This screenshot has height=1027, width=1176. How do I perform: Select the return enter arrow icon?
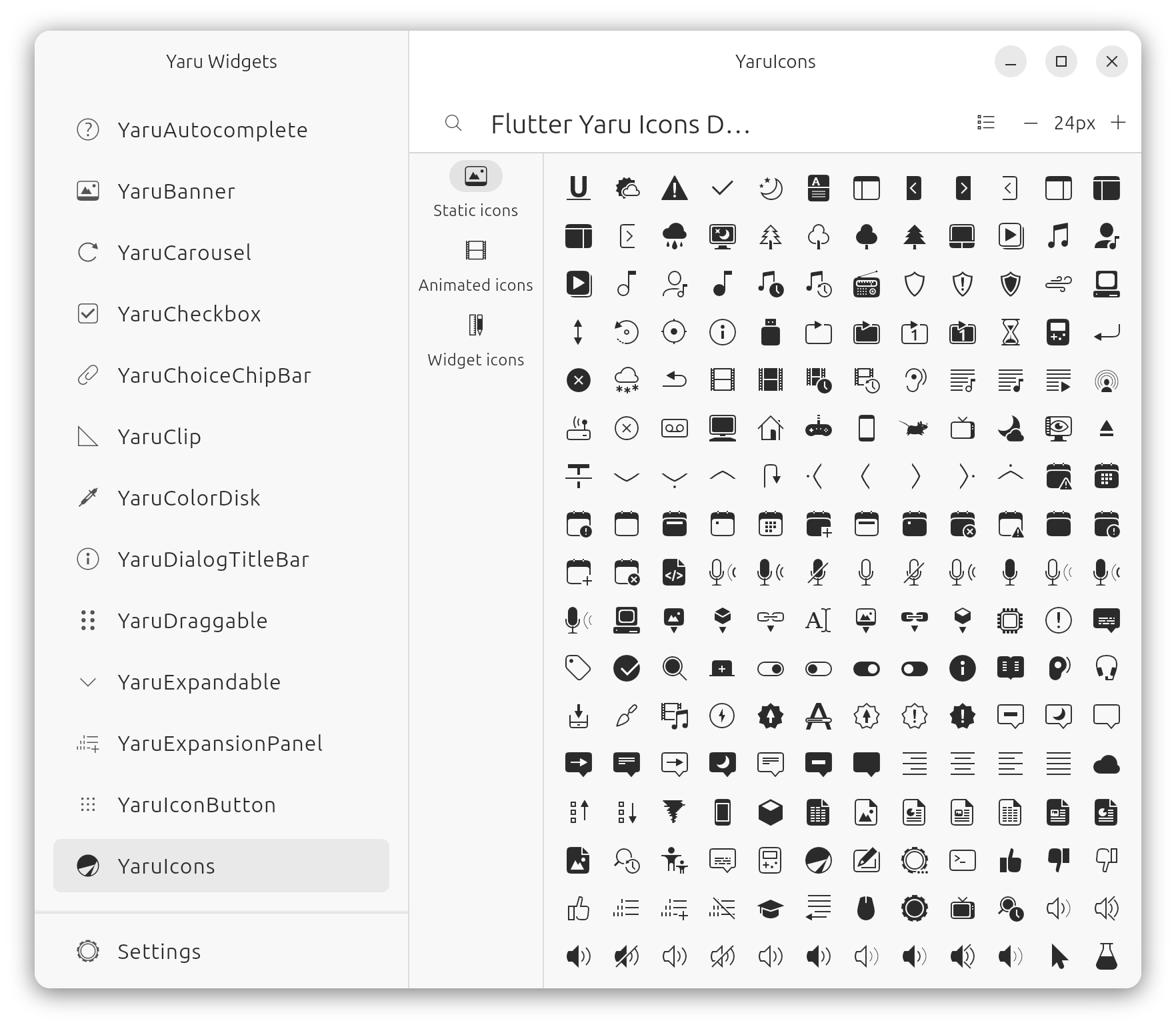1107,332
